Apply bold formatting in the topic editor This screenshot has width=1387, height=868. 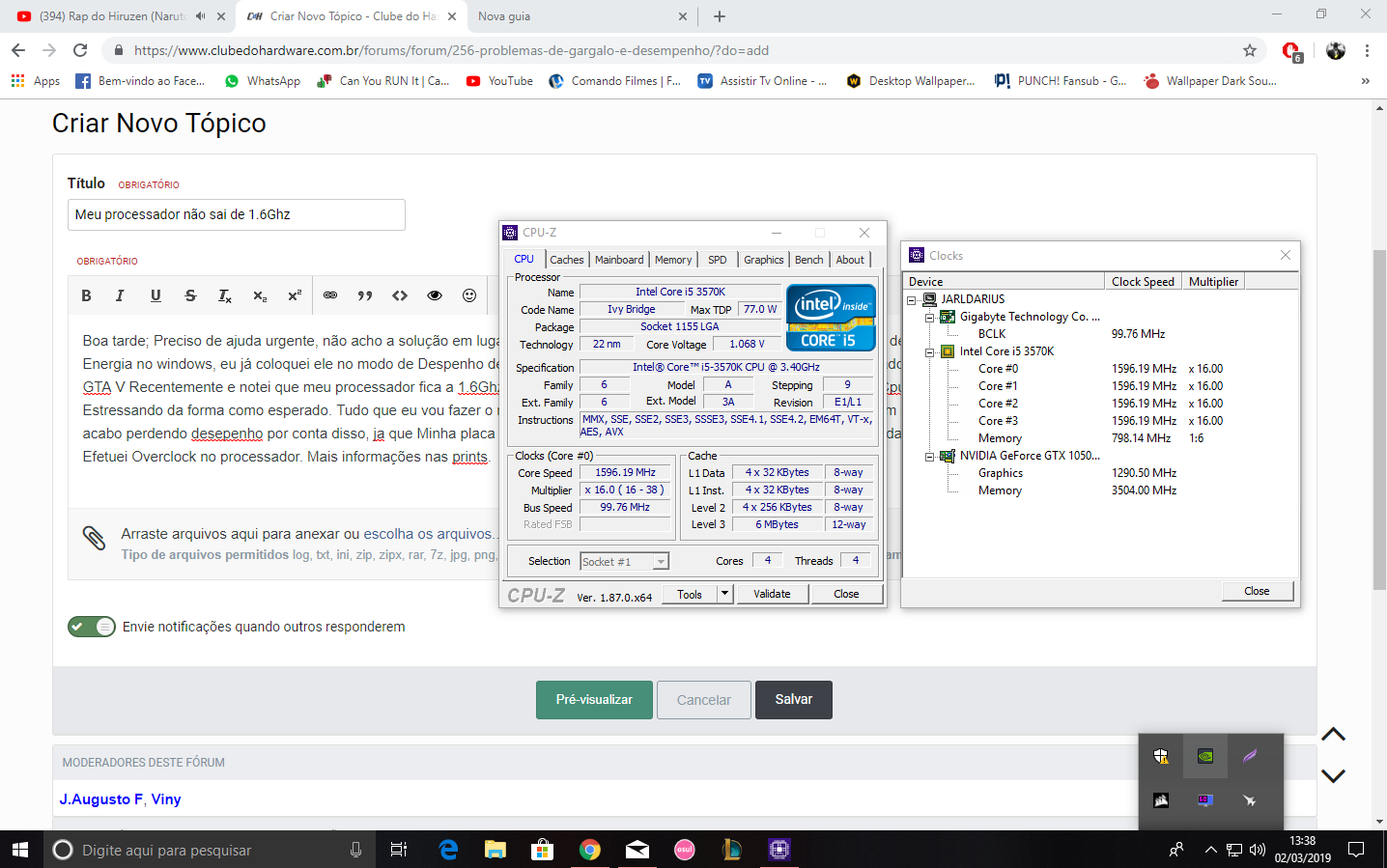coord(86,295)
